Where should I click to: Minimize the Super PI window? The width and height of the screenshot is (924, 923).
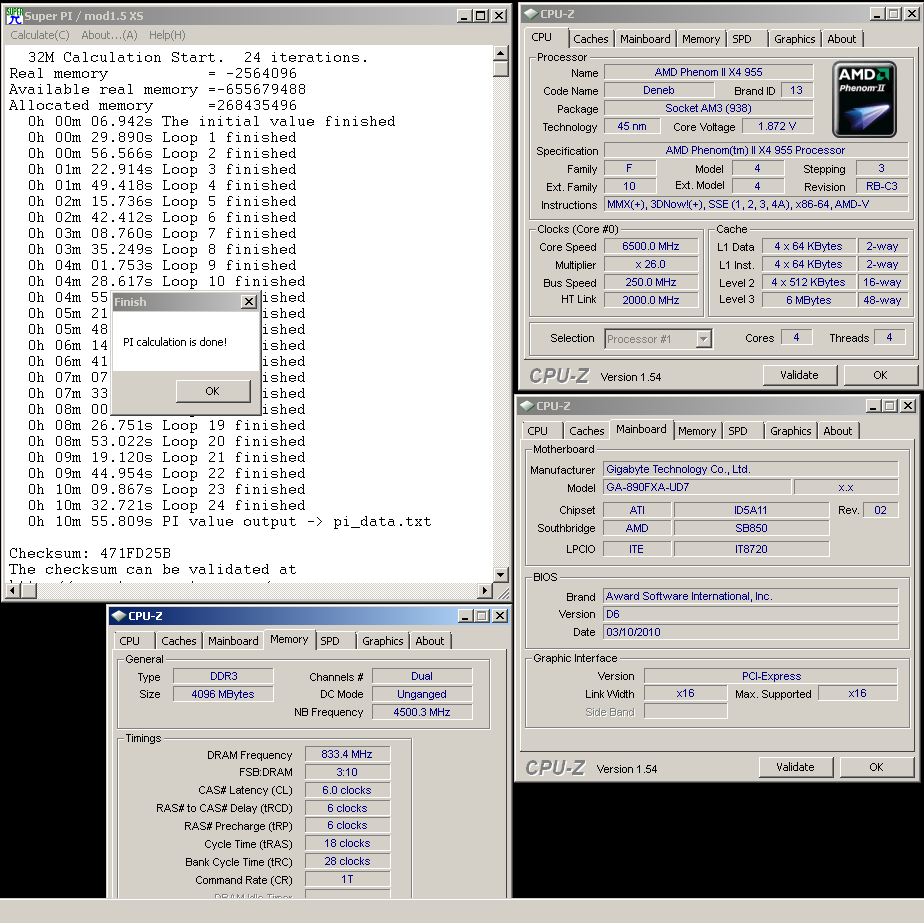(x=464, y=16)
